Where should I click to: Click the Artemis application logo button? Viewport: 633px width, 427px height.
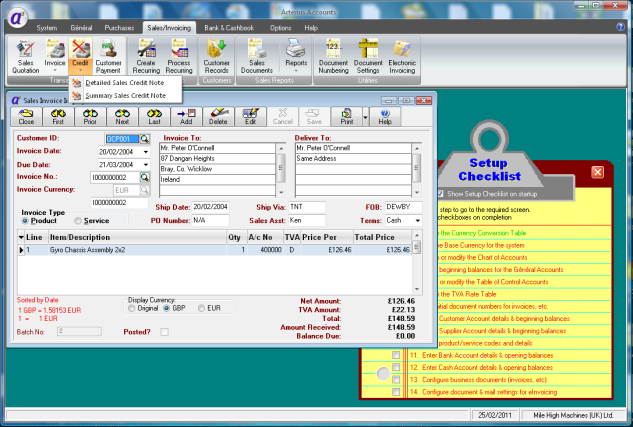coord(17,18)
